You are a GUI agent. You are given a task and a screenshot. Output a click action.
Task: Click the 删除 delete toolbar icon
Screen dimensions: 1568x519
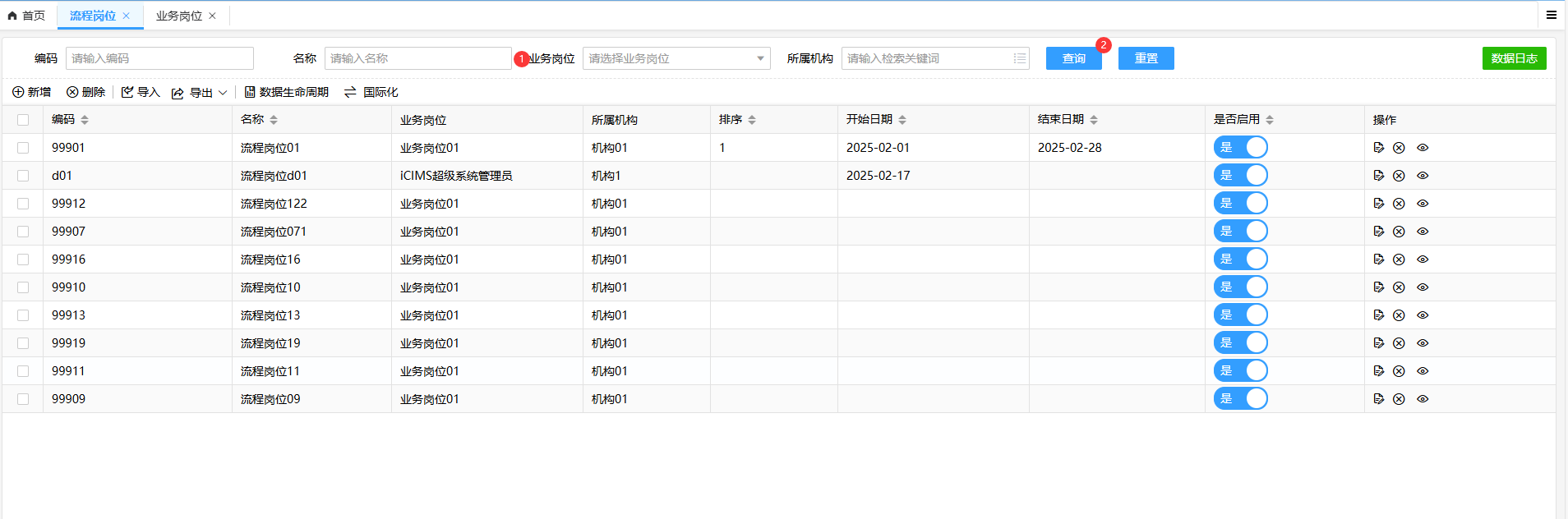[x=72, y=92]
